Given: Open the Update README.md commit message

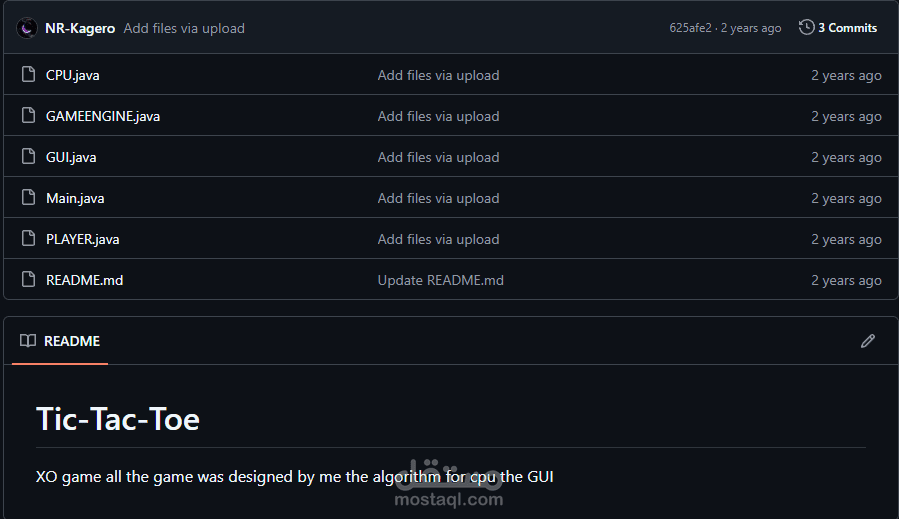Looking at the screenshot, I should pyautogui.click(x=440, y=280).
